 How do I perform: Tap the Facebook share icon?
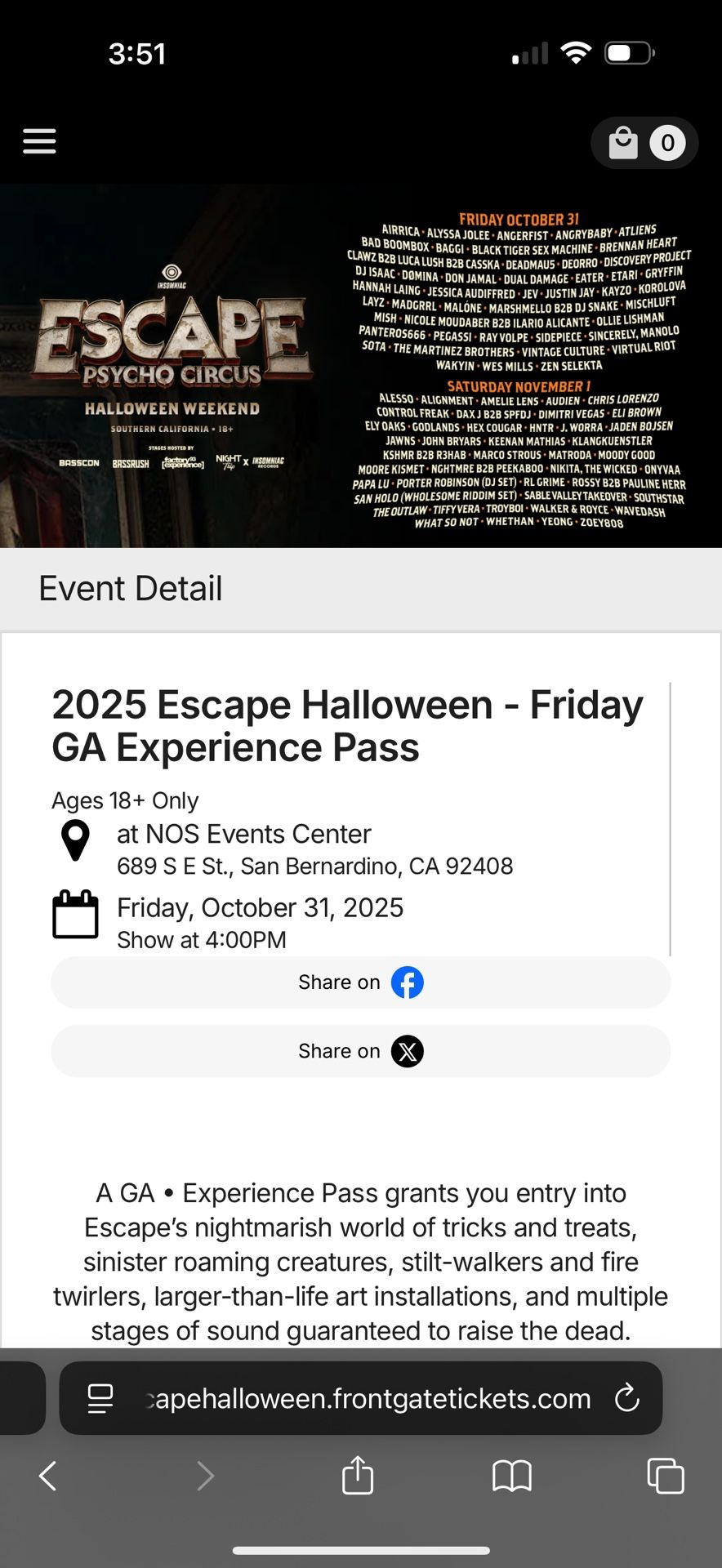408,982
